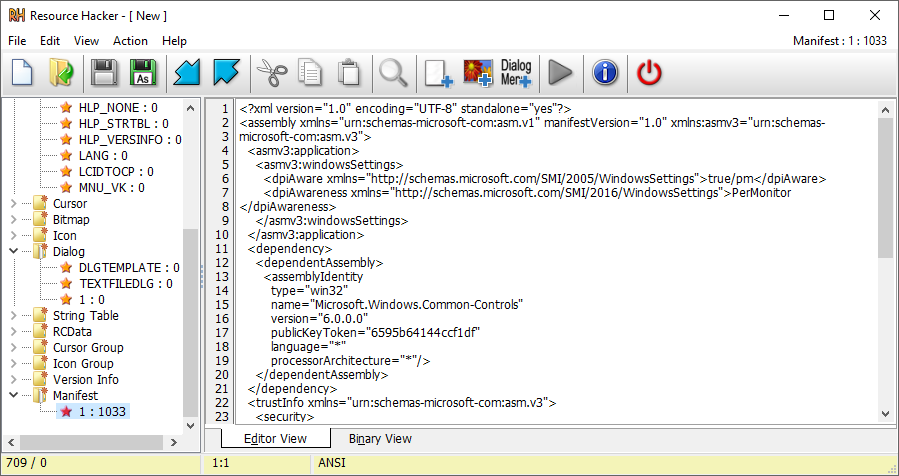Click the Cut scissors icon
The image size is (899, 476).
point(269,72)
